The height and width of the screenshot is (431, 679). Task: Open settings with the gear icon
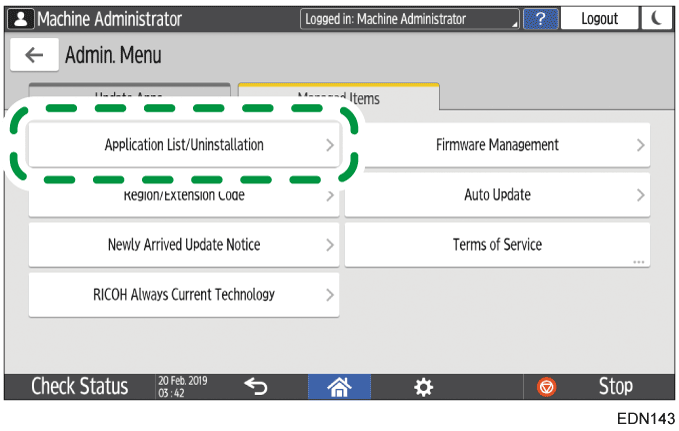click(x=424, y=386)
